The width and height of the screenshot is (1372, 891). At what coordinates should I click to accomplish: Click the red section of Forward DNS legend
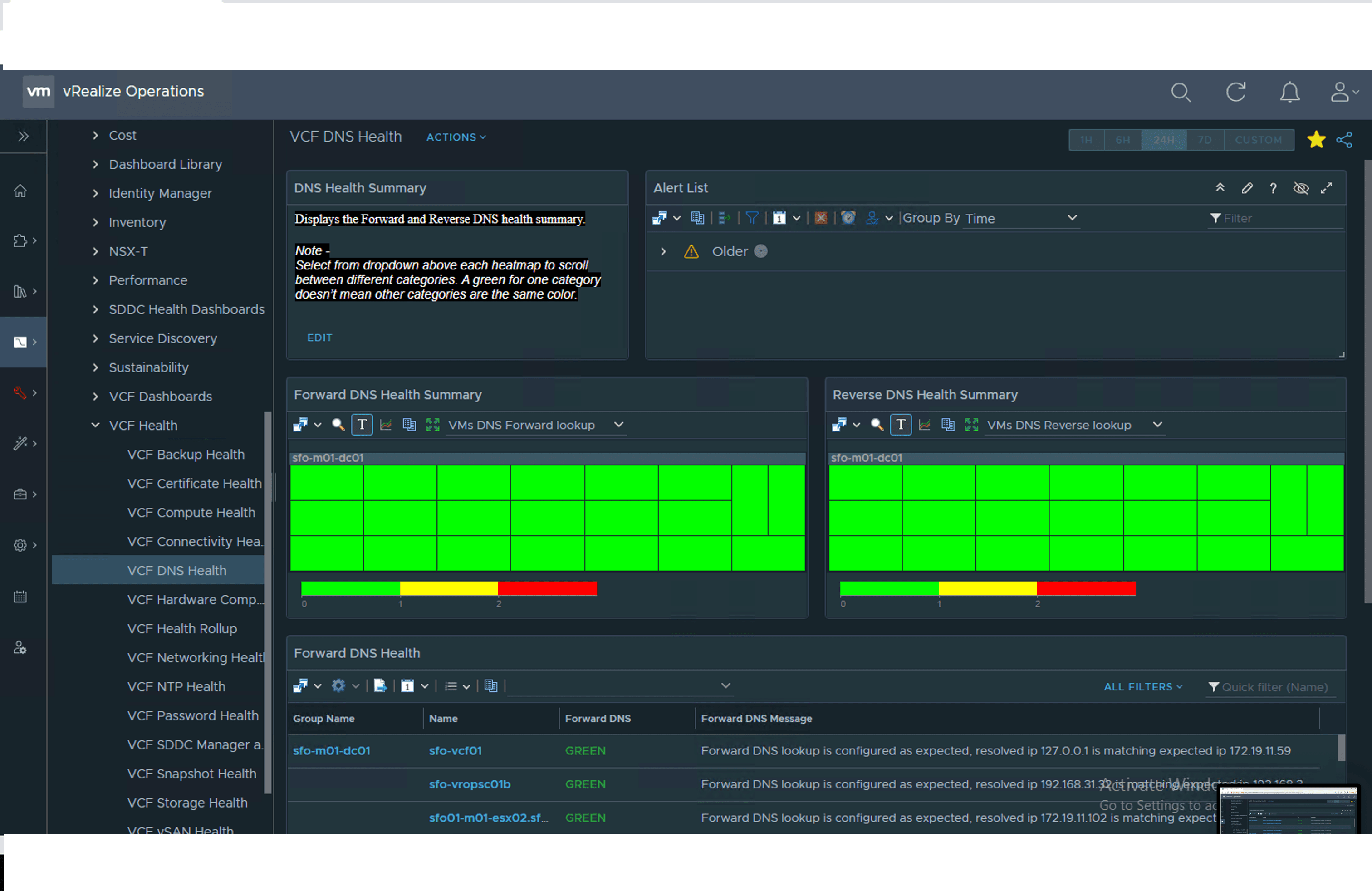coord(547,588)
